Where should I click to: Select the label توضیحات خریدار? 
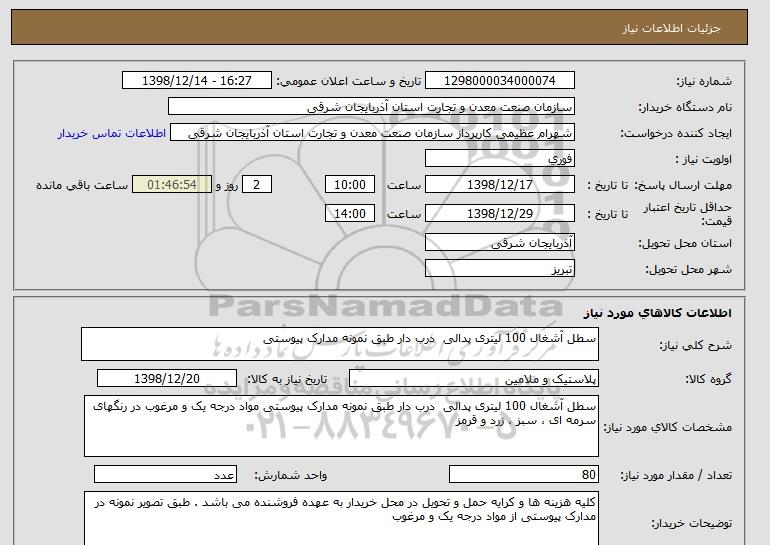(x=691, y=523)
